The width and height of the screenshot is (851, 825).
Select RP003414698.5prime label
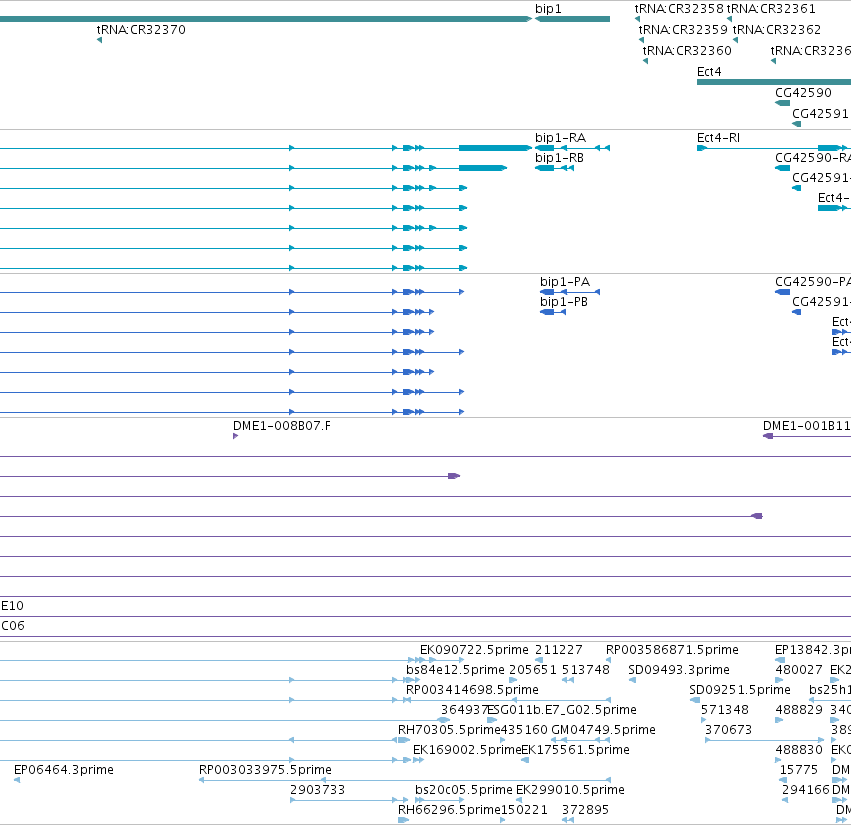(x=472, y=690)
